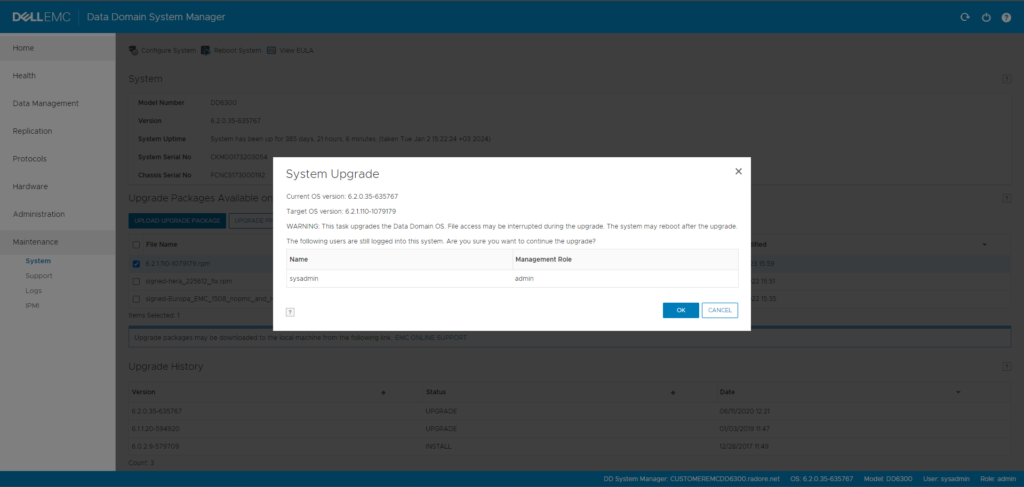Click the Configure System icon
Screen dimensions: 1024x487
[133, 50]
